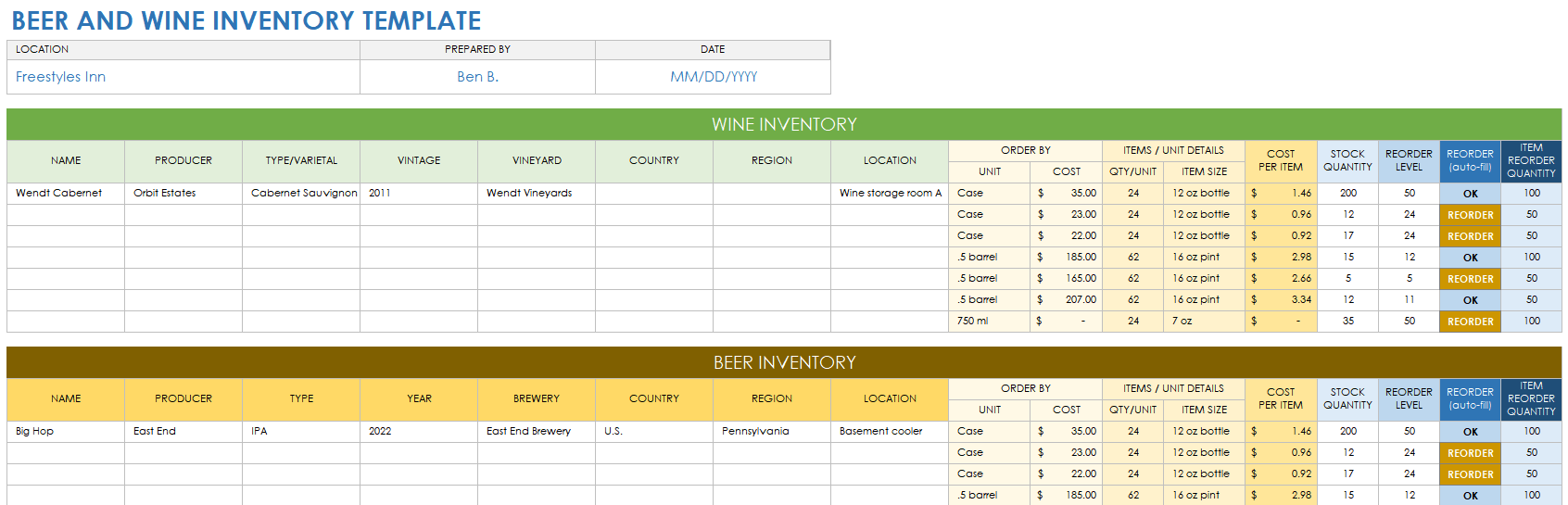Screen dimensions: 1568x505
Task: Select the 7 oz item size cell
Action: [x=1204, y=322]
